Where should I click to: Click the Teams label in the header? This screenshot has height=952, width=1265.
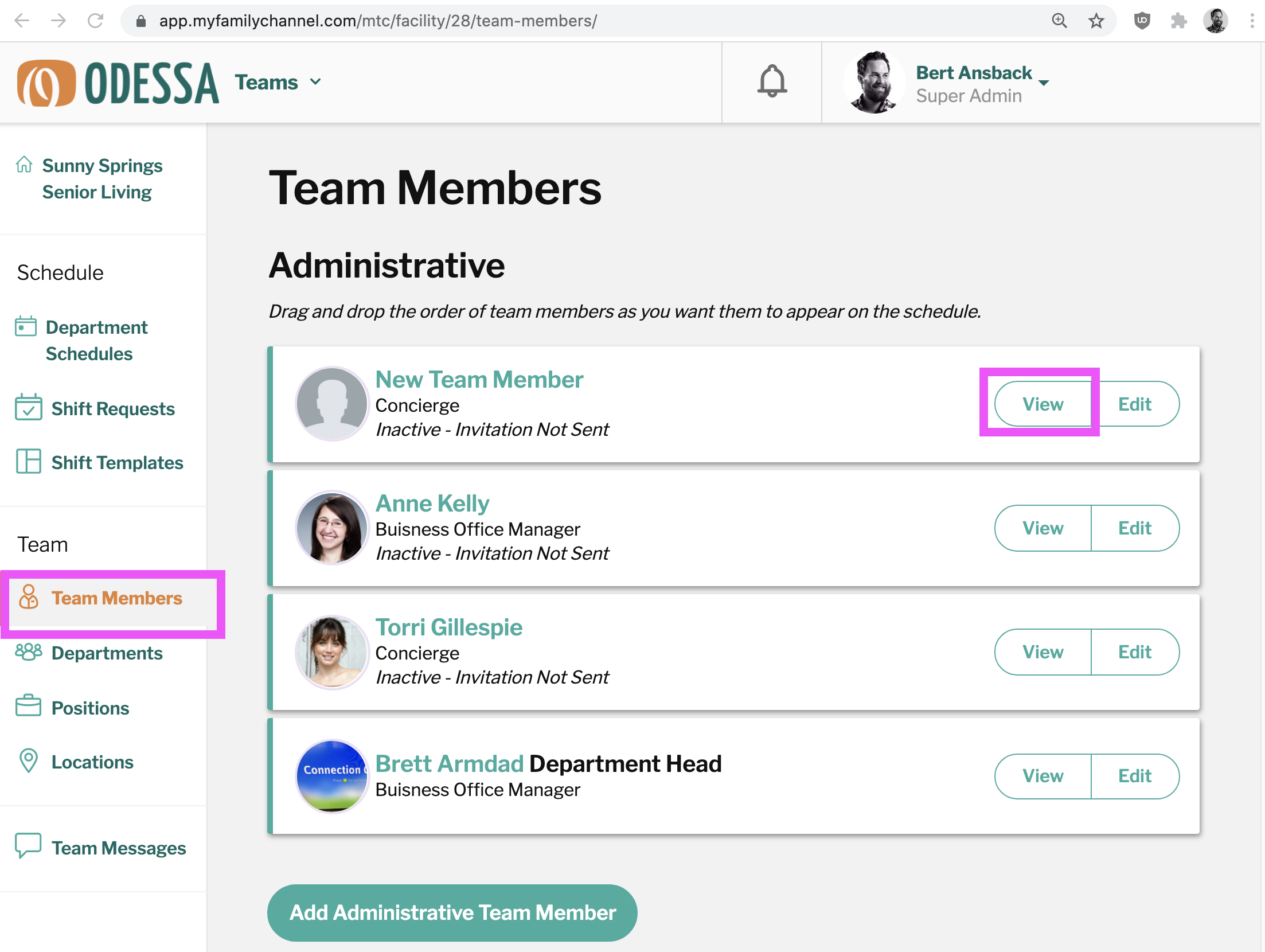click(266, 82)
